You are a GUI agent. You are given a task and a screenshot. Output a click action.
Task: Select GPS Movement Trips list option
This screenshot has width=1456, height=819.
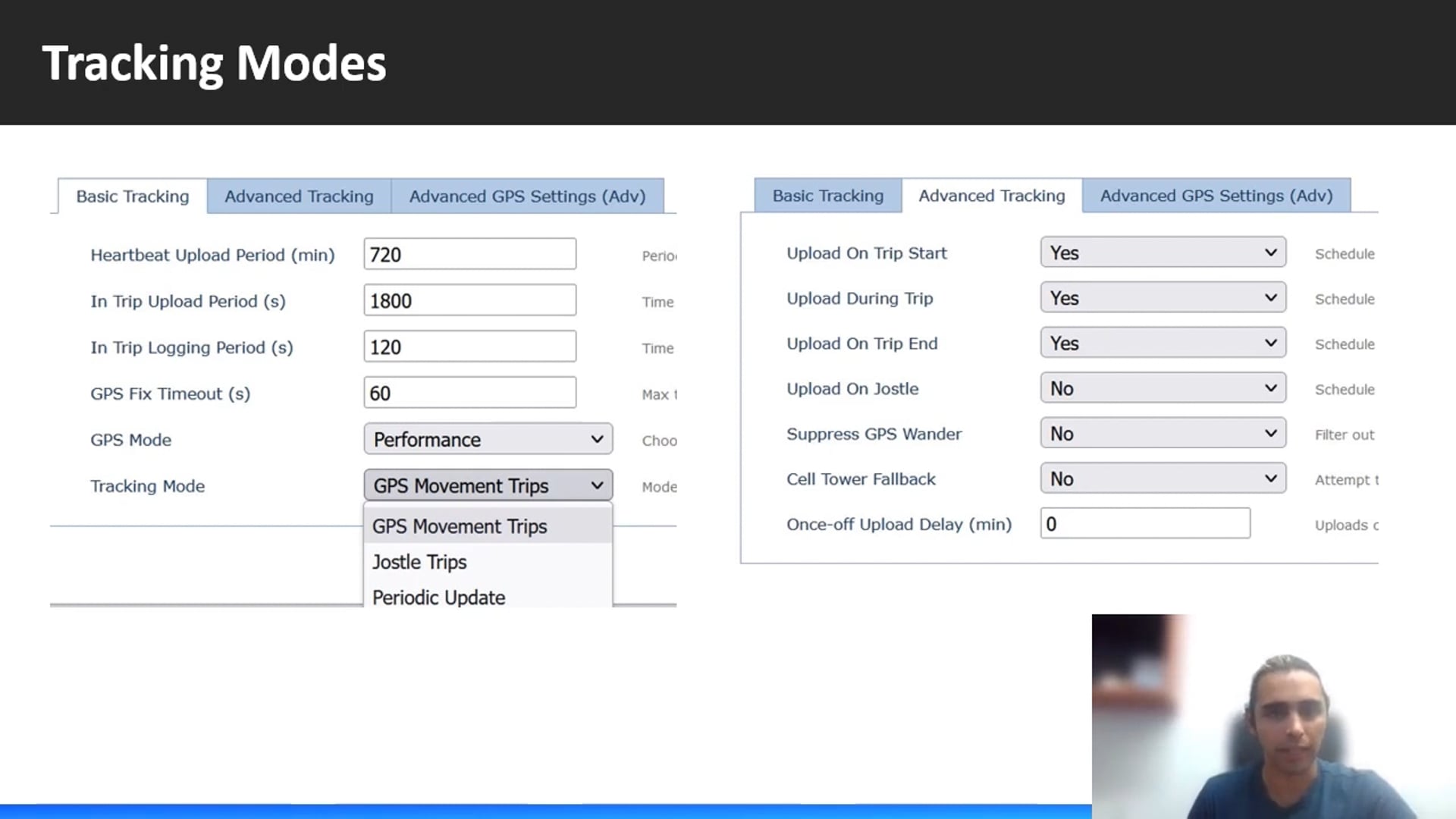coord(460,526)
